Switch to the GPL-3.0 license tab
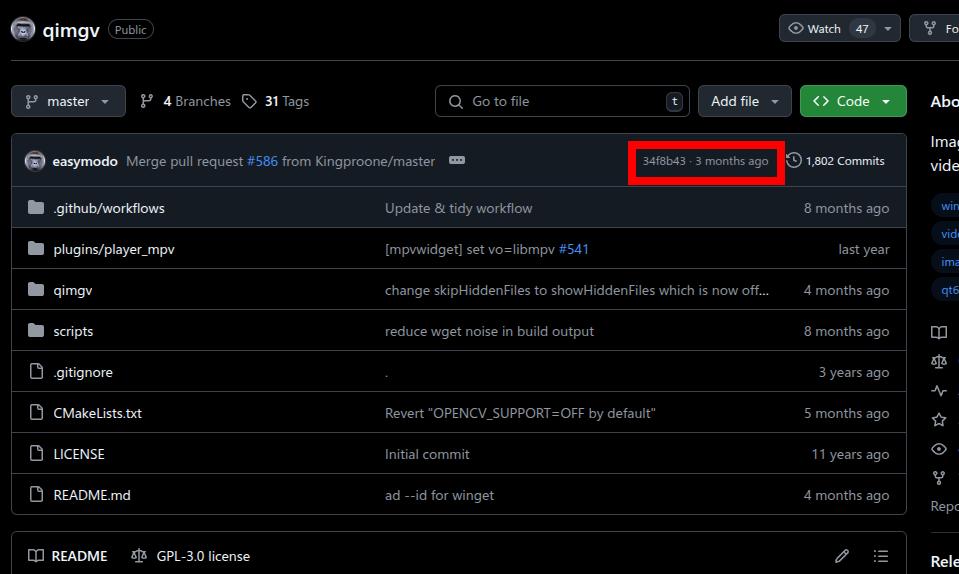 point(190,556)
